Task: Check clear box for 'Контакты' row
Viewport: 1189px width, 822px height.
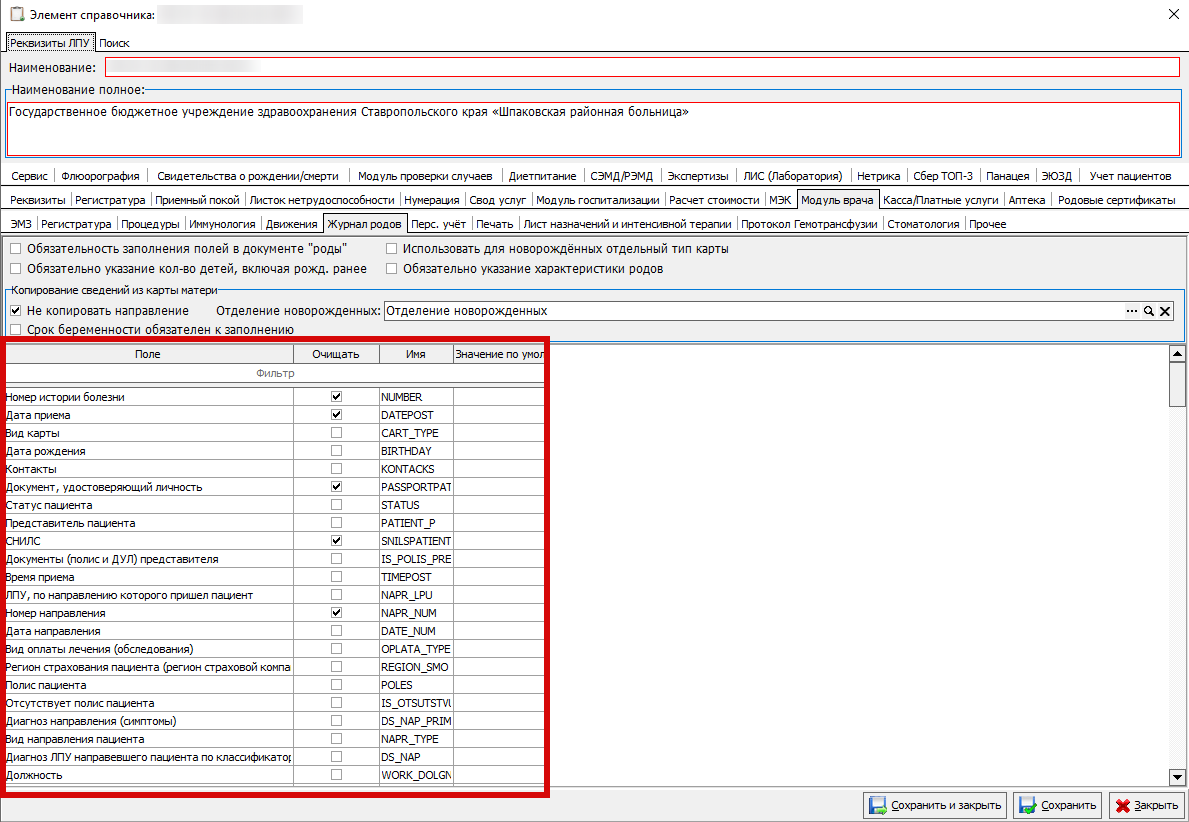Action: point(336,469)
